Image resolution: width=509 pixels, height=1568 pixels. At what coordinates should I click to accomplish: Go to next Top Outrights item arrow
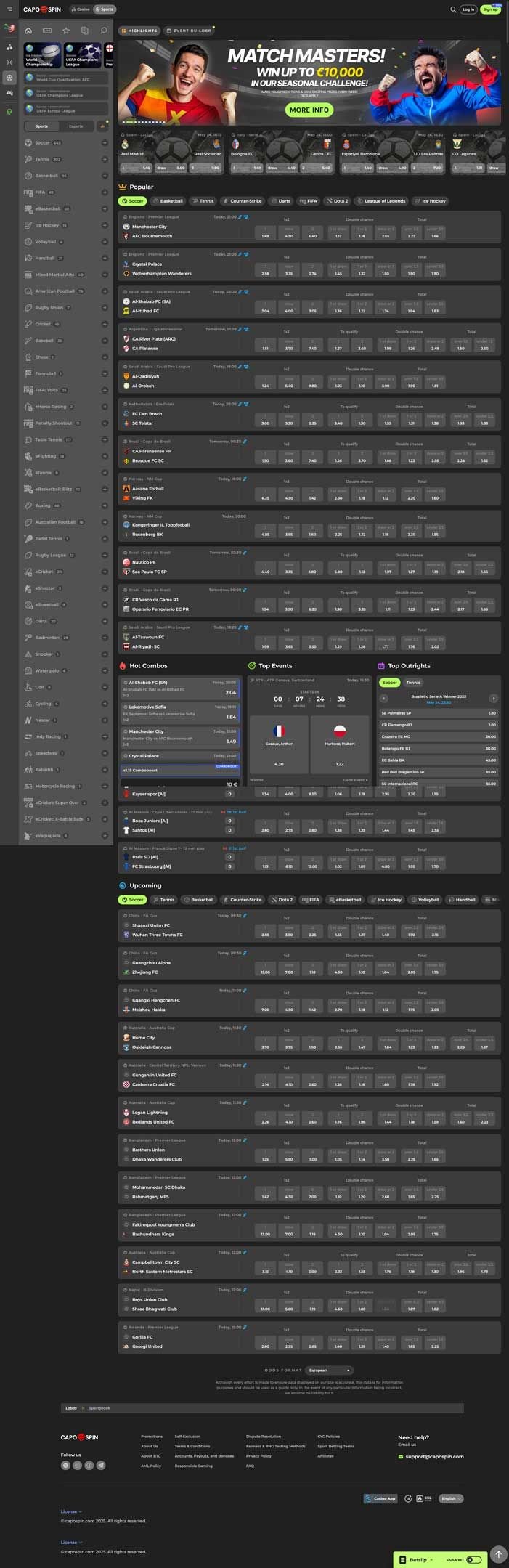click(x=493, y=698)
